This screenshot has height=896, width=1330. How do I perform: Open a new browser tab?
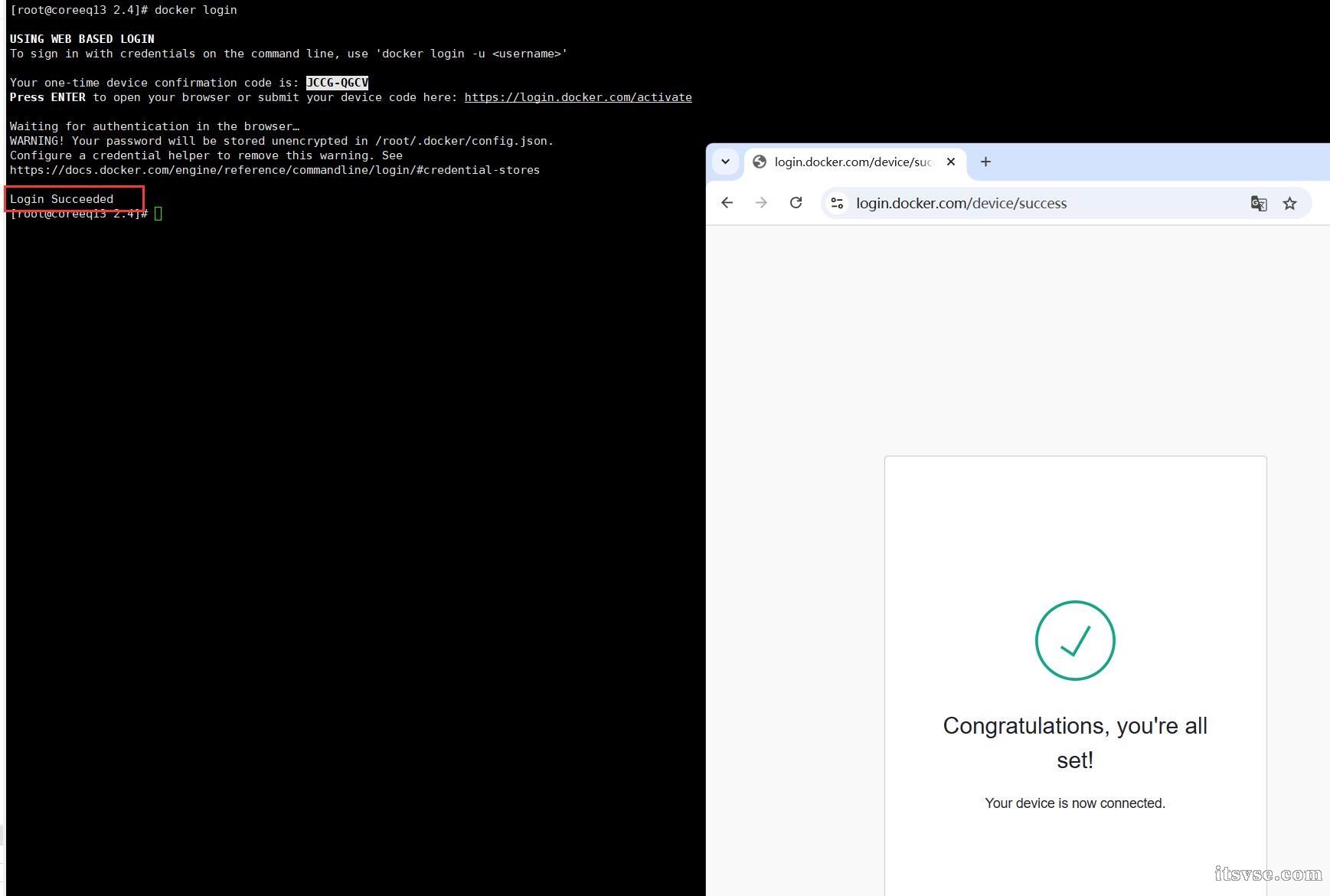tap(985, 162)
